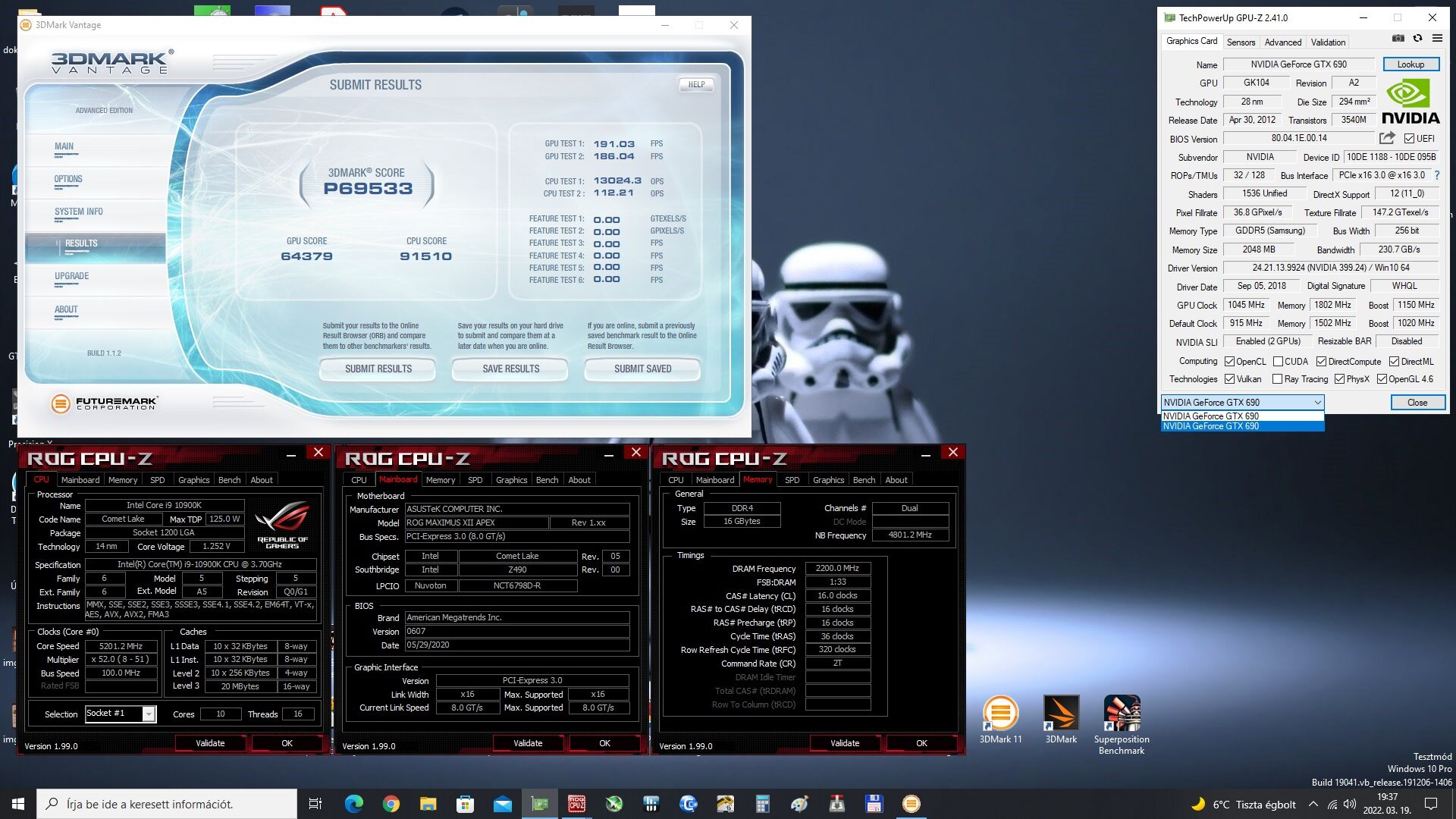The image size is (1456, 819).
Task: Click the floppy disk save icon in the taskbar
Action: [874, 804]
